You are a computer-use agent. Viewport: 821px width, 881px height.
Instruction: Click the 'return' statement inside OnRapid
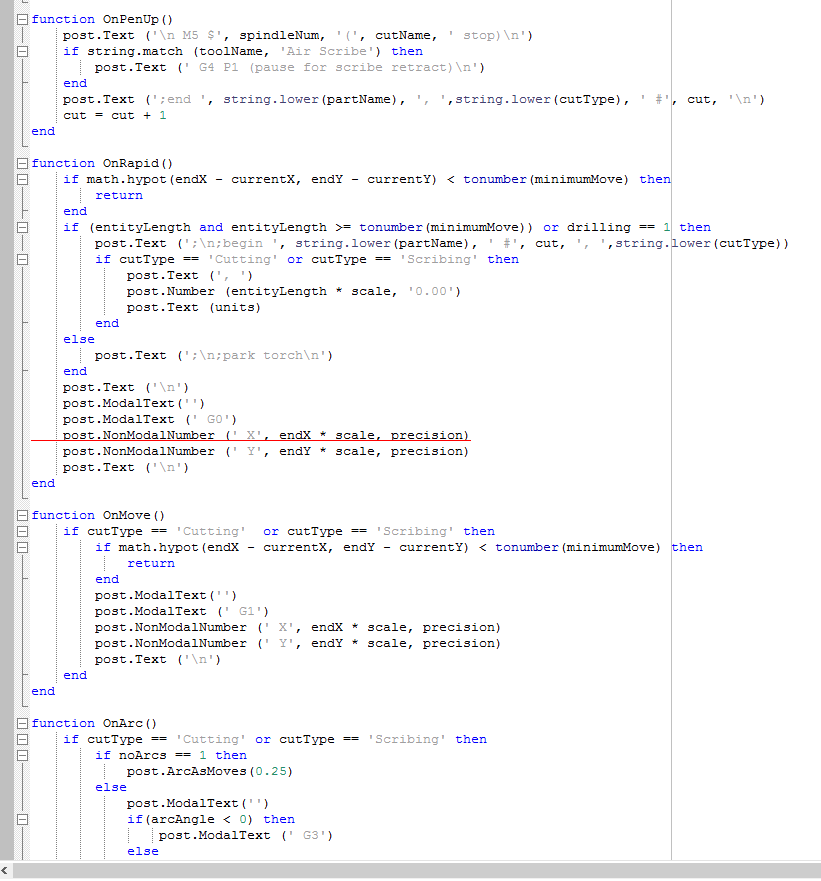point(119,196)
